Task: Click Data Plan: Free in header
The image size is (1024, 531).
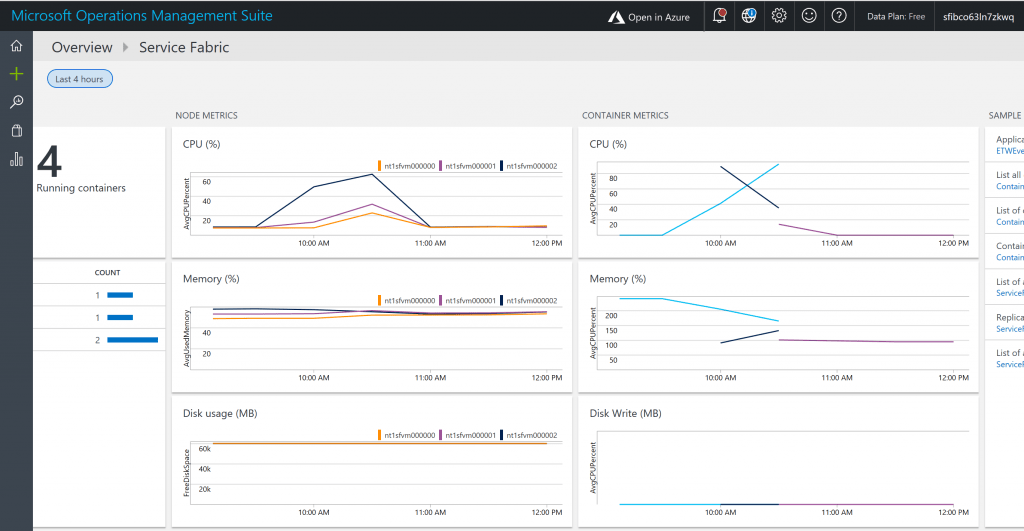Action: click(x=896, y=17)
